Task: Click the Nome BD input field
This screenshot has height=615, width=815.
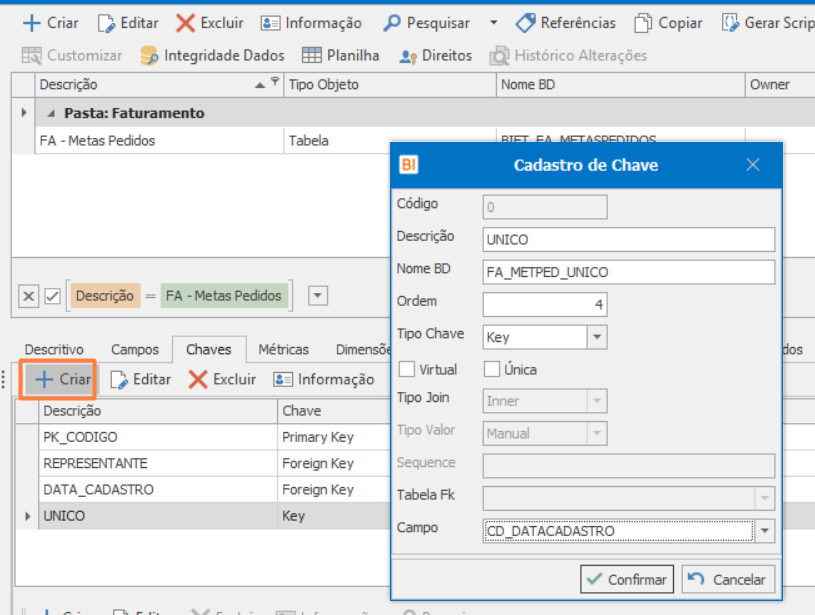Action: tap(628, 272)
